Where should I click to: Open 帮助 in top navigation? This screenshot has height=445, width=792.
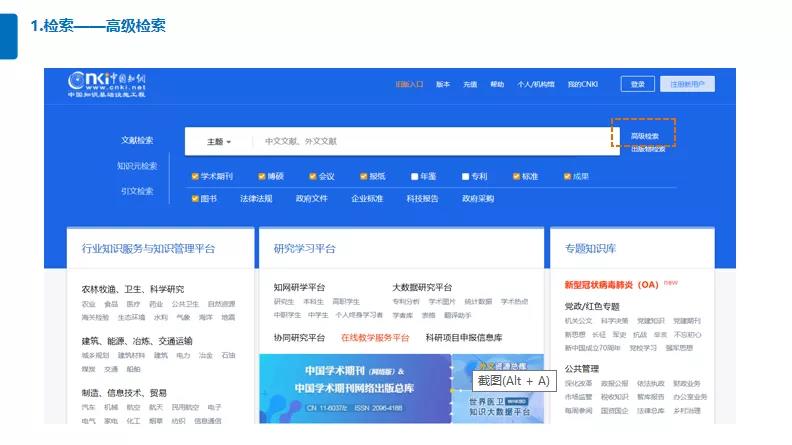497,84
